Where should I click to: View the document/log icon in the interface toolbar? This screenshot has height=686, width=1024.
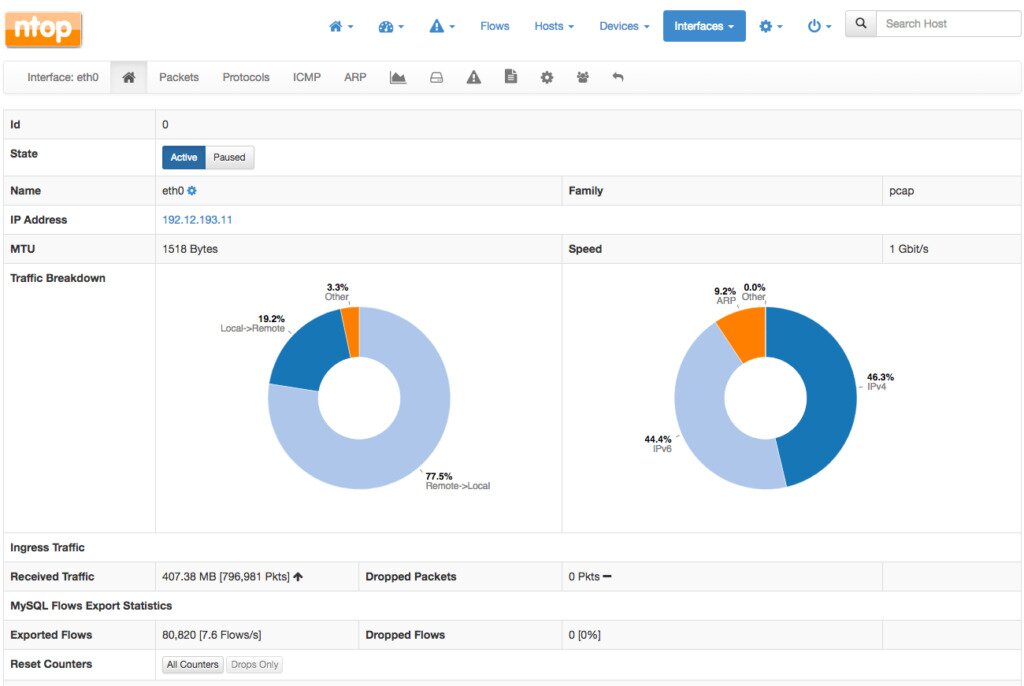511,77
